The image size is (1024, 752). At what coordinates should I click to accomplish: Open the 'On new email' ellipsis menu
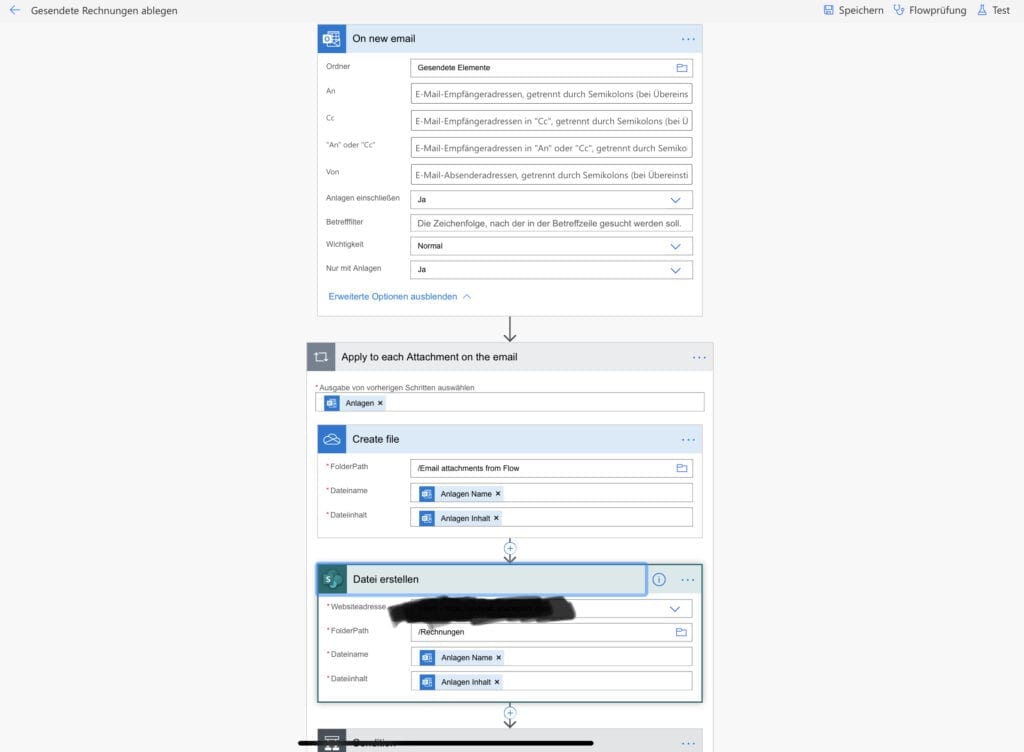(688, 39)
